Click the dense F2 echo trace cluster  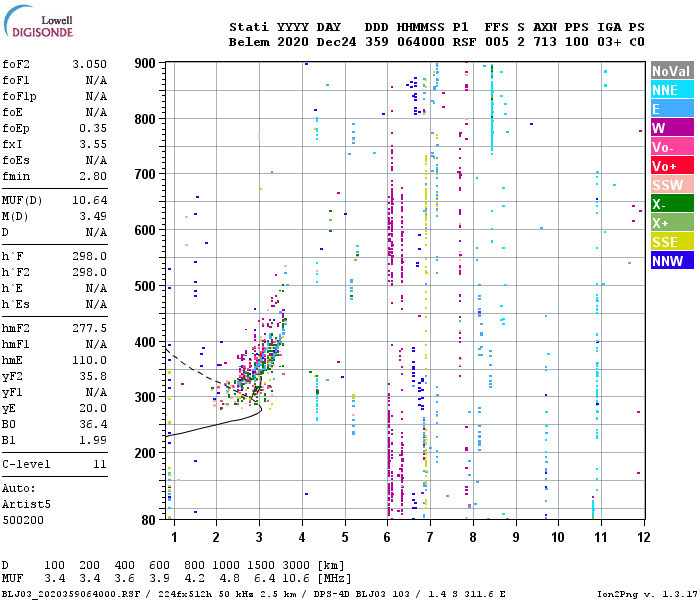click(x=261, y=357)
